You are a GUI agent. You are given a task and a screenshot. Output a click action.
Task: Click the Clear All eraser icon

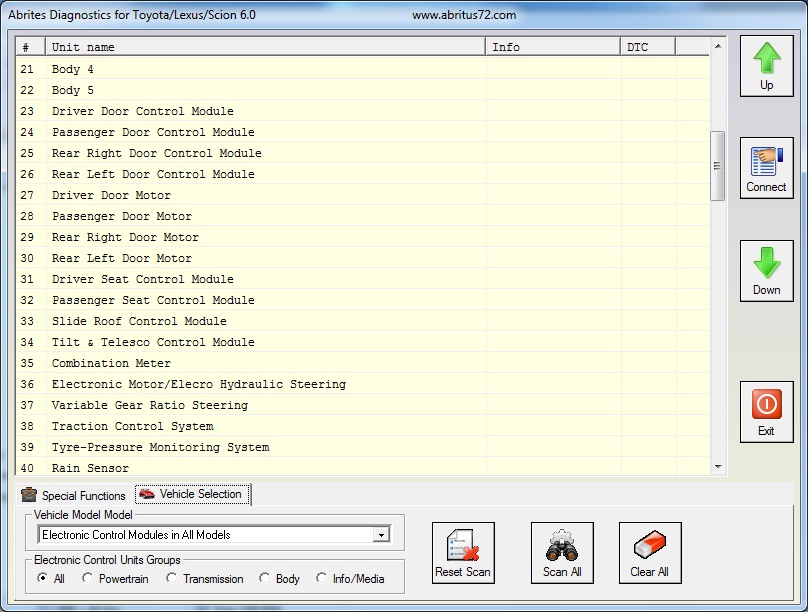[x=649, y=546]
